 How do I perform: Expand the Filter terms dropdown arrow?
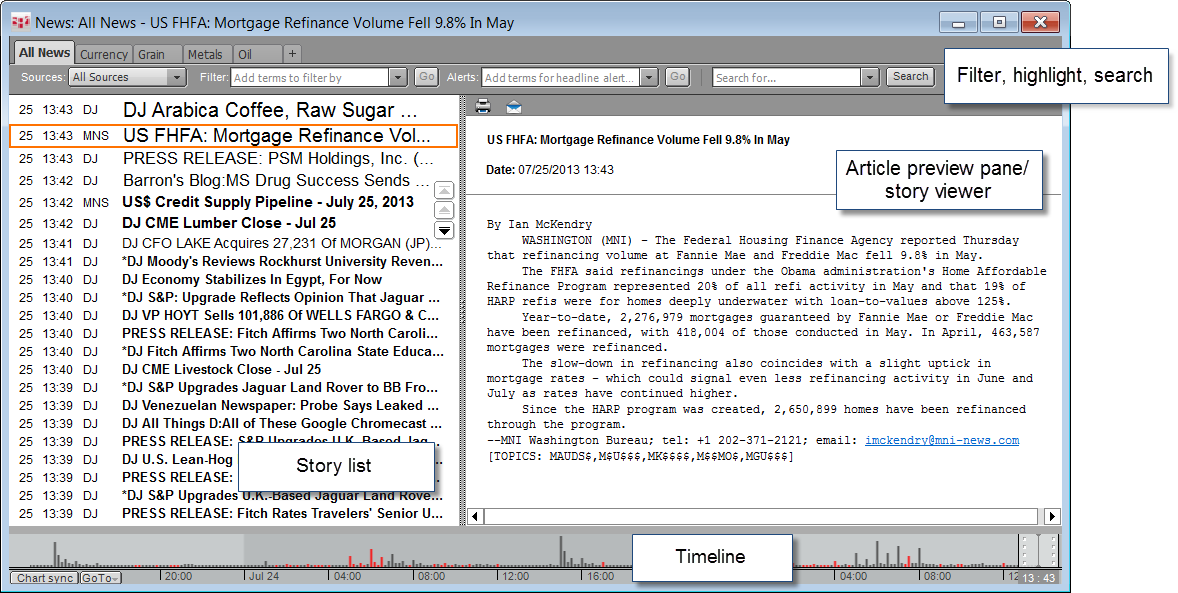tap(398, 77)
